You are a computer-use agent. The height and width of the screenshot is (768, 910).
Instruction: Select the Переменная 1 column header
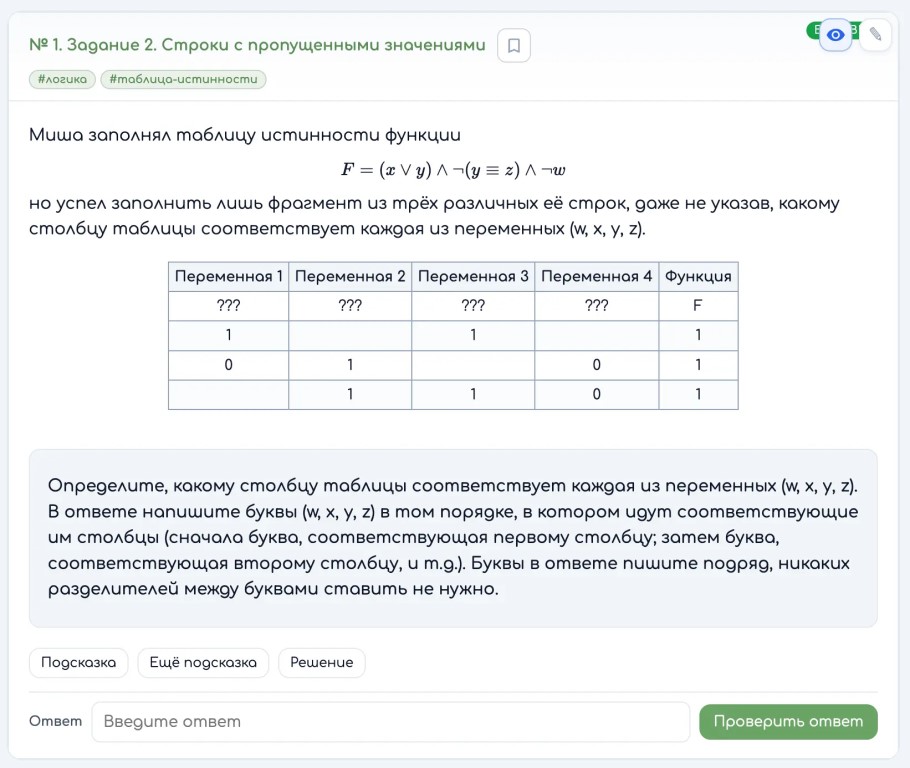click(x=229, y=276)
